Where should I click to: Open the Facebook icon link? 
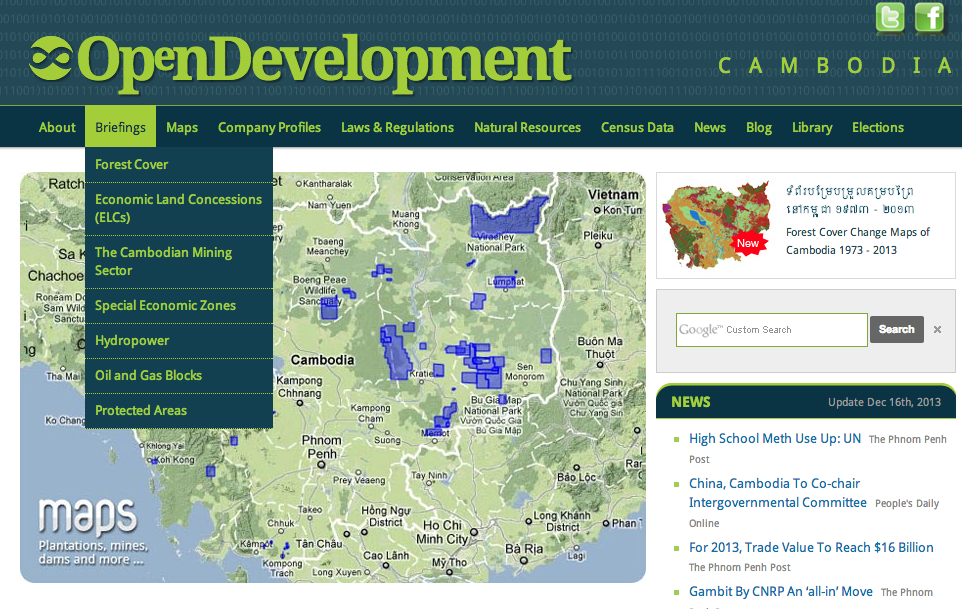coord(929,17)
